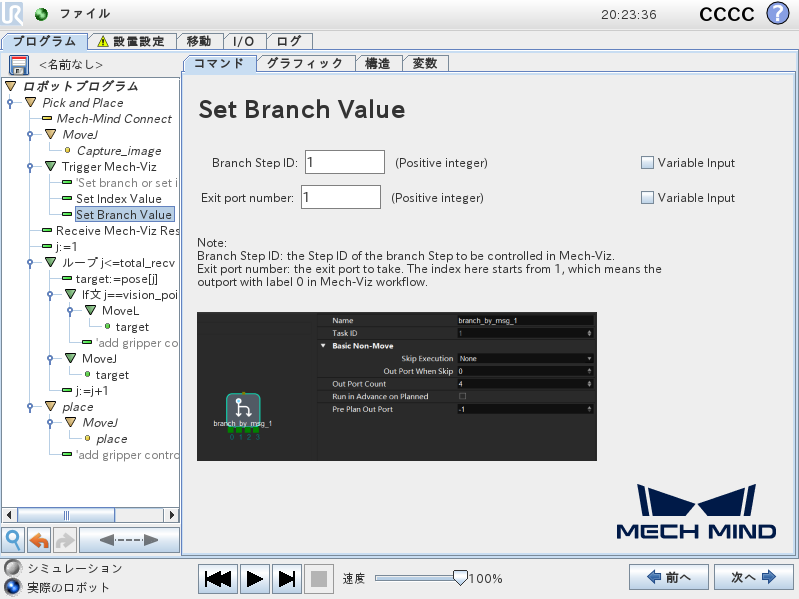Screen dimensions: 799x599
Task: Open the ファイル menu
Action: 85,14
